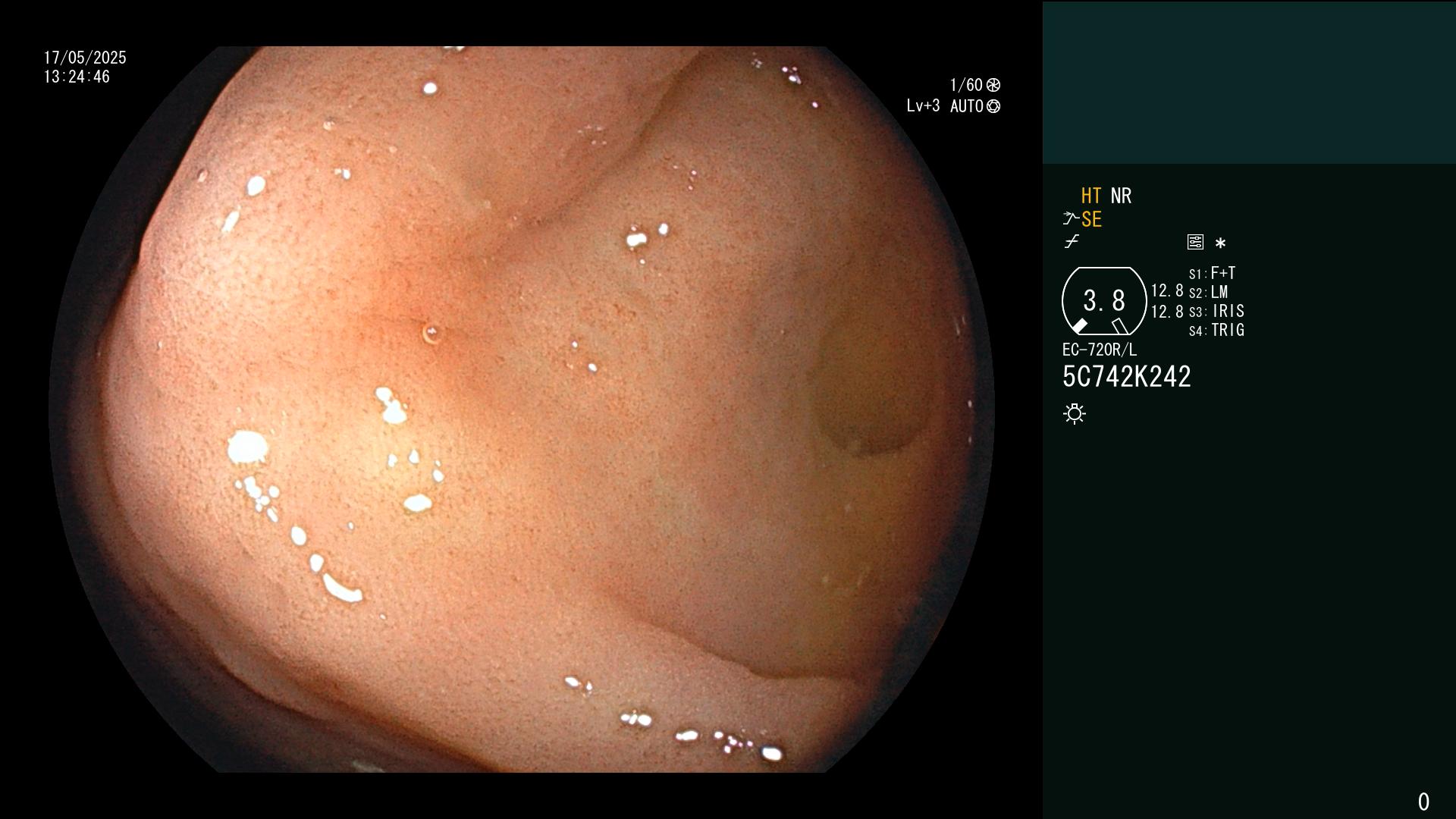Click the S4: TRIG switch assignment
Image resolution: width=1456 pixels, height=819 pixels.
[1216, 330]
